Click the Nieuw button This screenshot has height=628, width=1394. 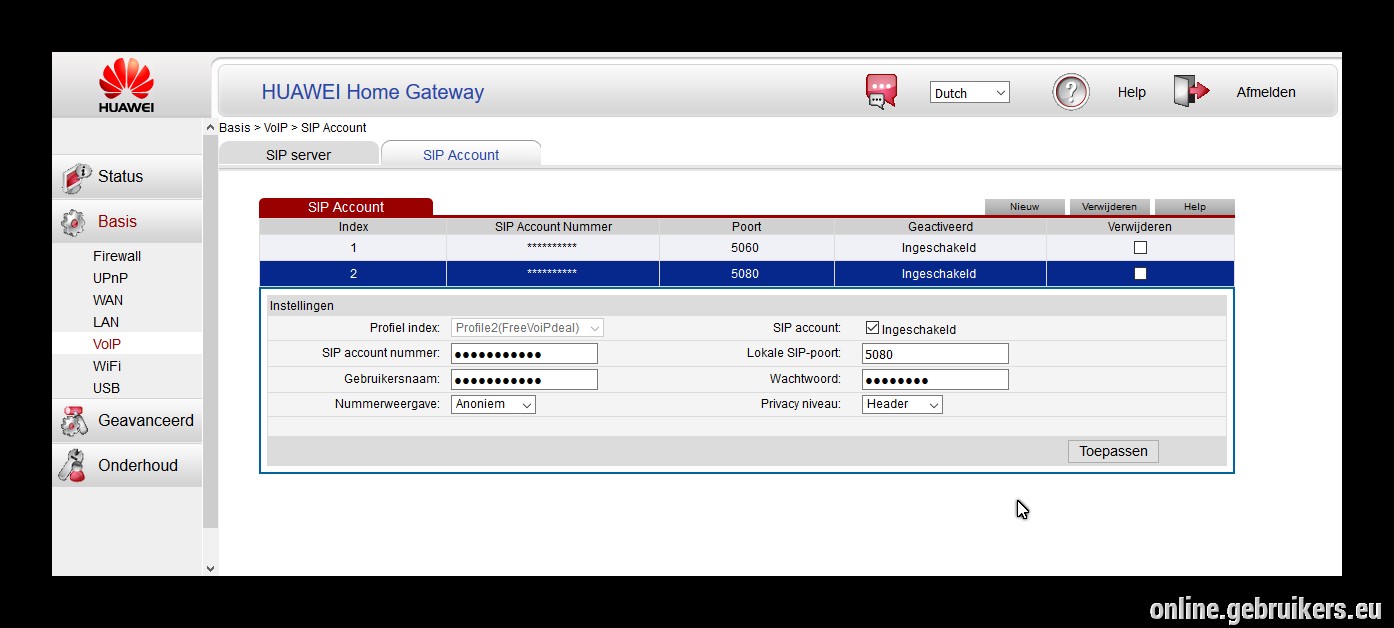pyautogui.click(x=1024, y=207)
